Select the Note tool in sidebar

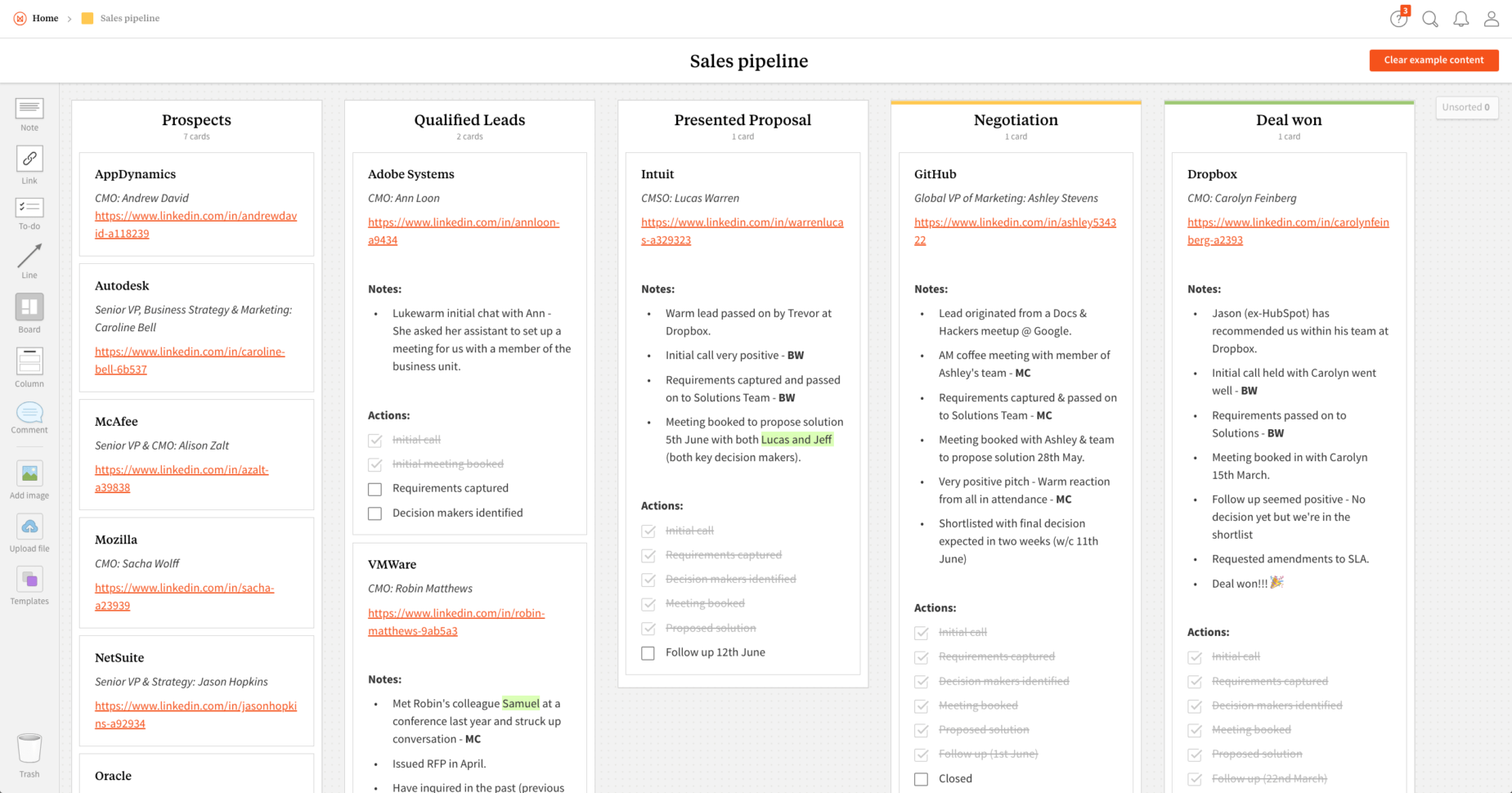click(29, 114)
